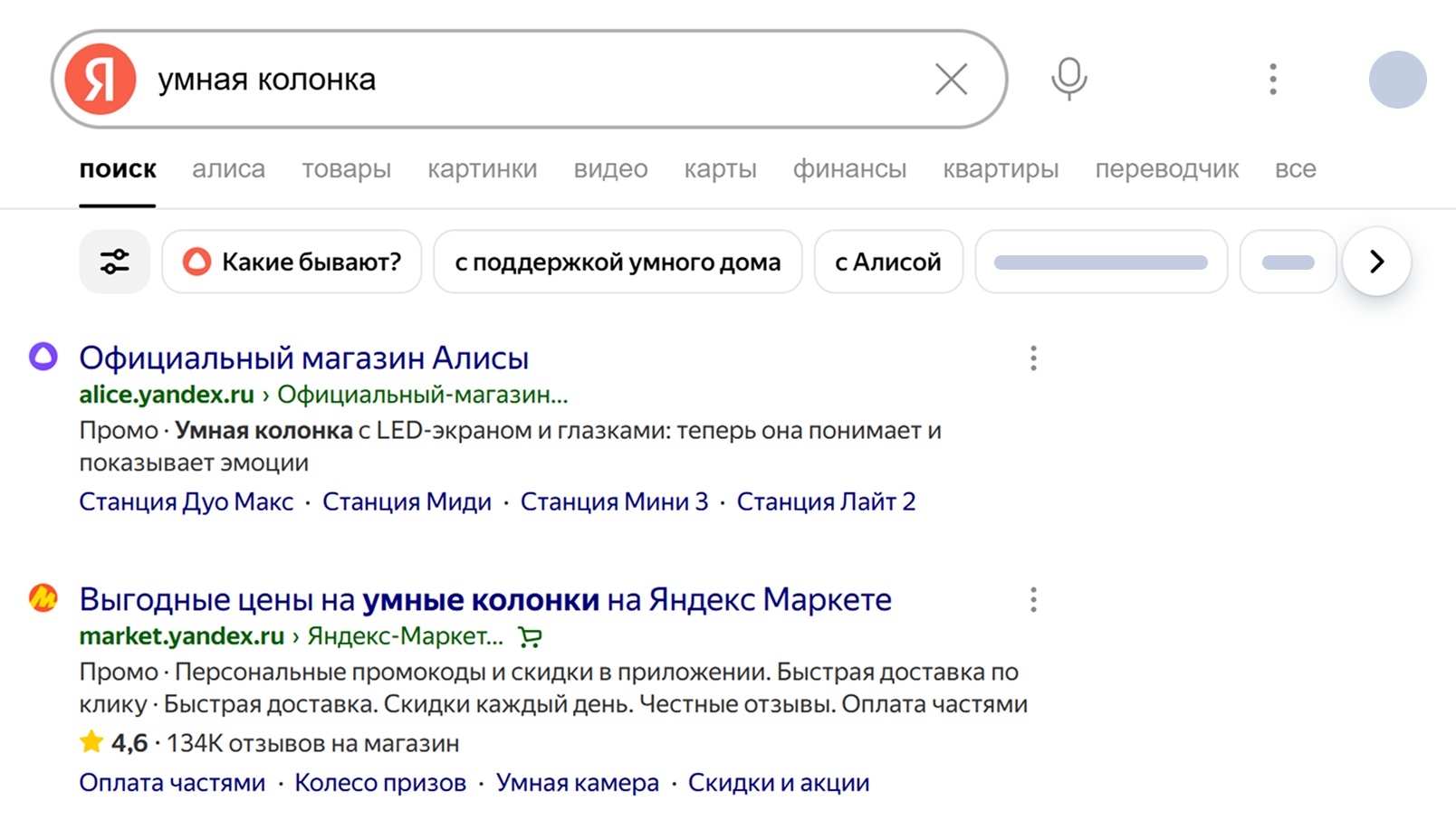Switch to the видео tab
The width and height of the screenshot is (1456, 820).
610,168
